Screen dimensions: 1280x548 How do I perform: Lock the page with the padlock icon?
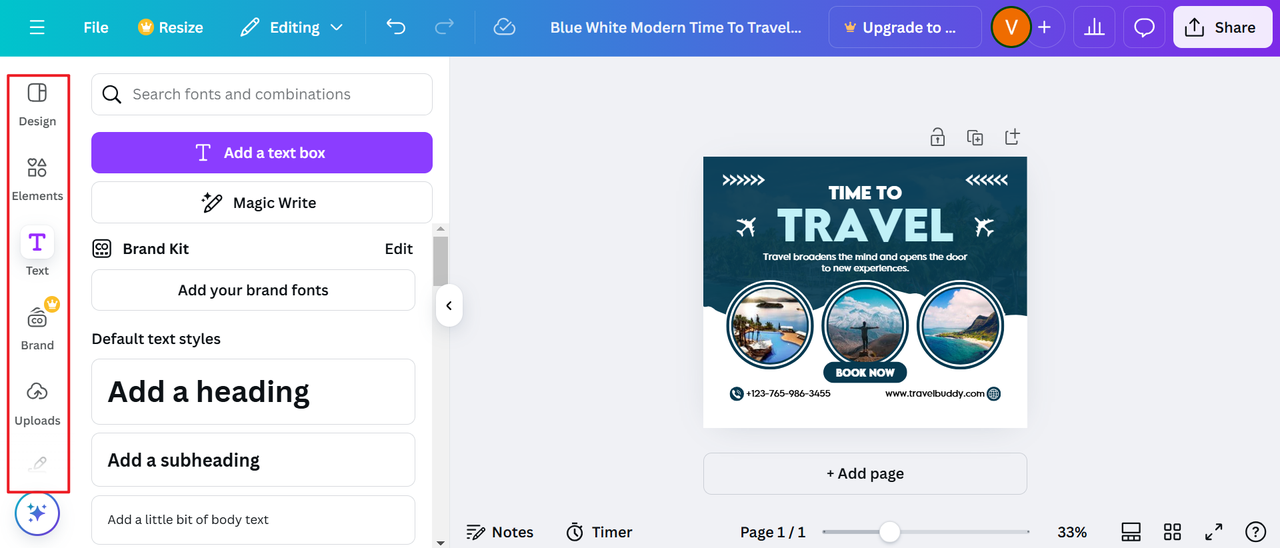click(x=937, y=137)
